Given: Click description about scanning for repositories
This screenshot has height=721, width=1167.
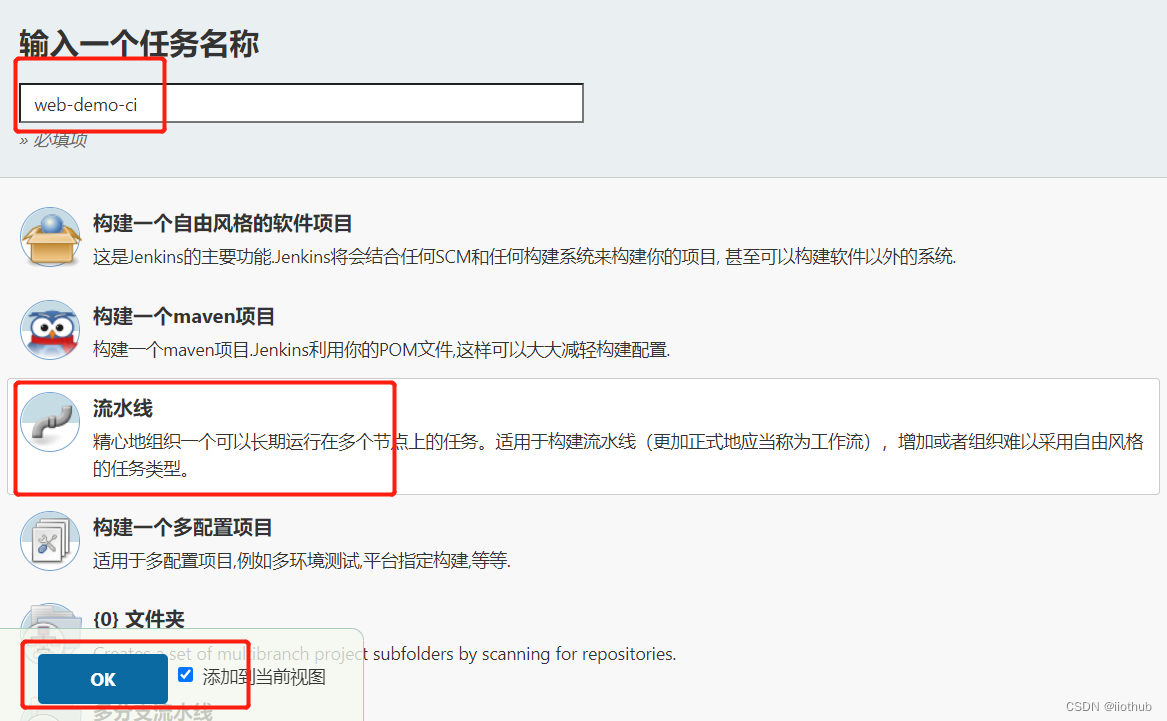Looking at the screenshot, I should (x=385, y=654).
